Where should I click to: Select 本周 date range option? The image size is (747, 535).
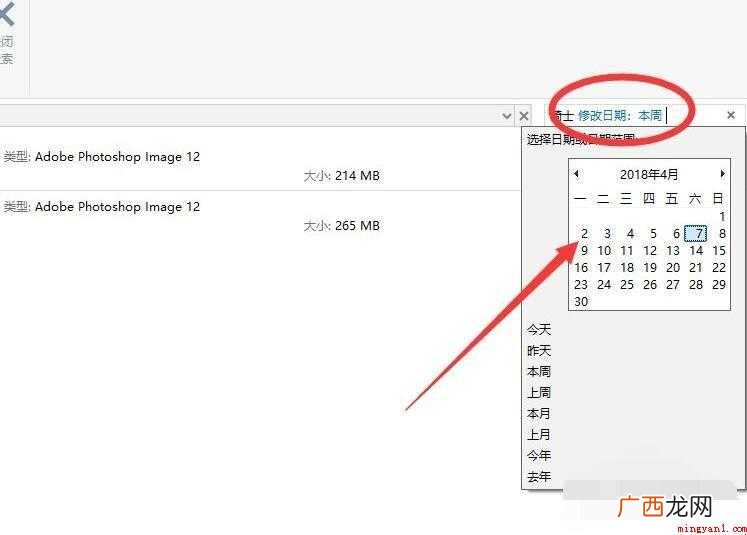(x=539, y=372)
